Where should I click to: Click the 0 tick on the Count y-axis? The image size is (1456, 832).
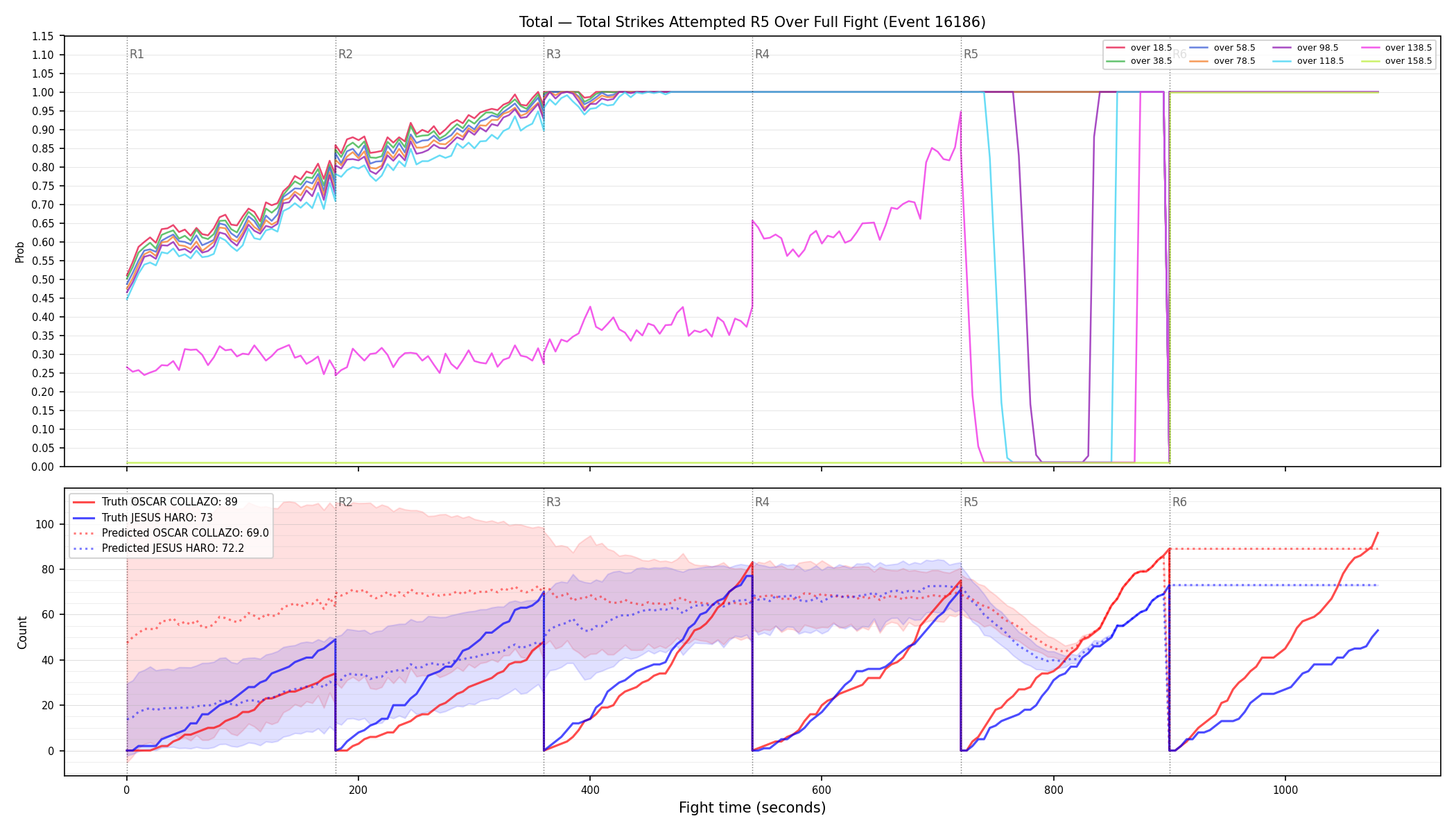pyautogui.click(x=51, y=751)
